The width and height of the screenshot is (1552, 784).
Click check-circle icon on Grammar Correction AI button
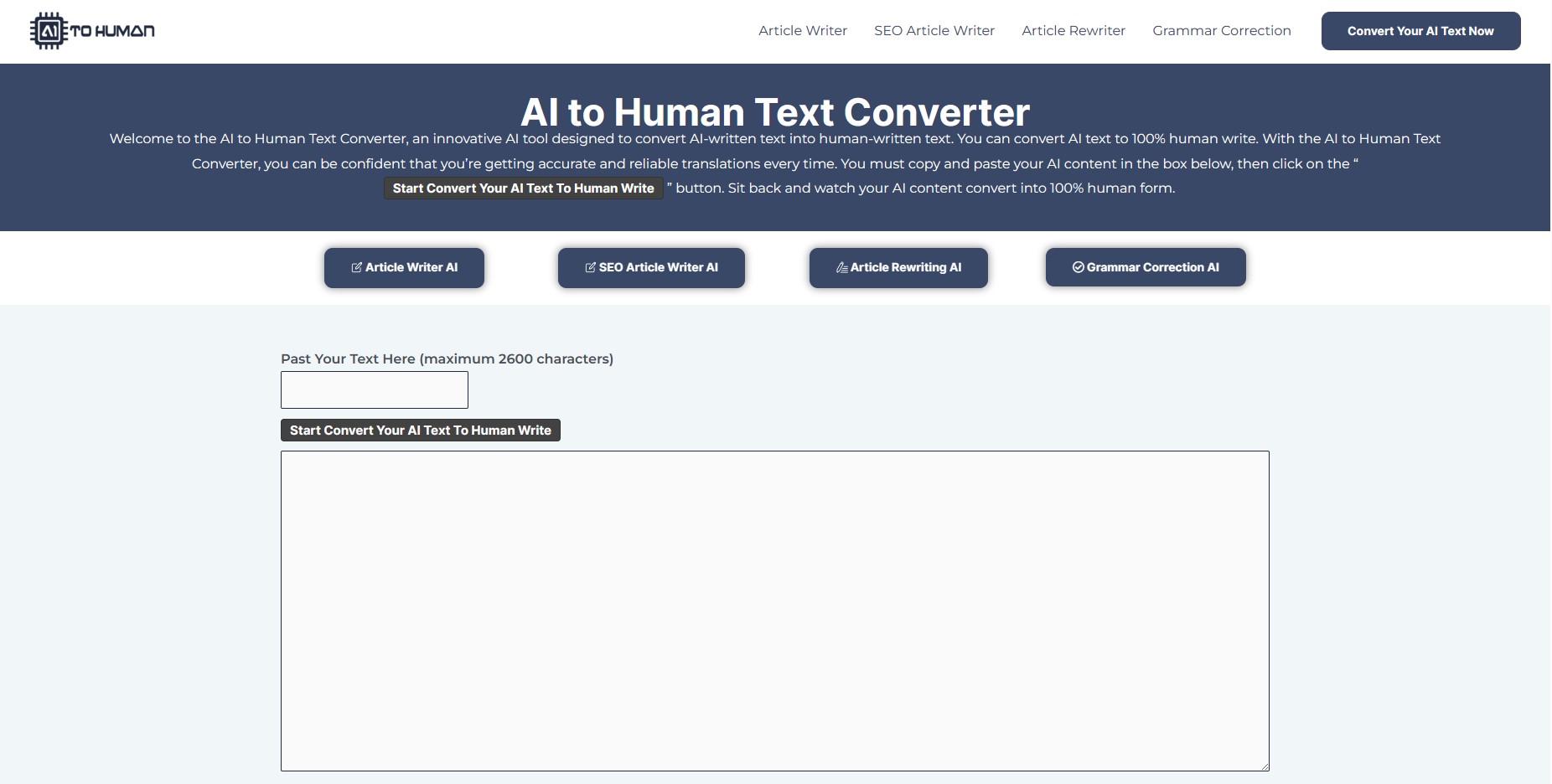click(x=1078, y=267)
